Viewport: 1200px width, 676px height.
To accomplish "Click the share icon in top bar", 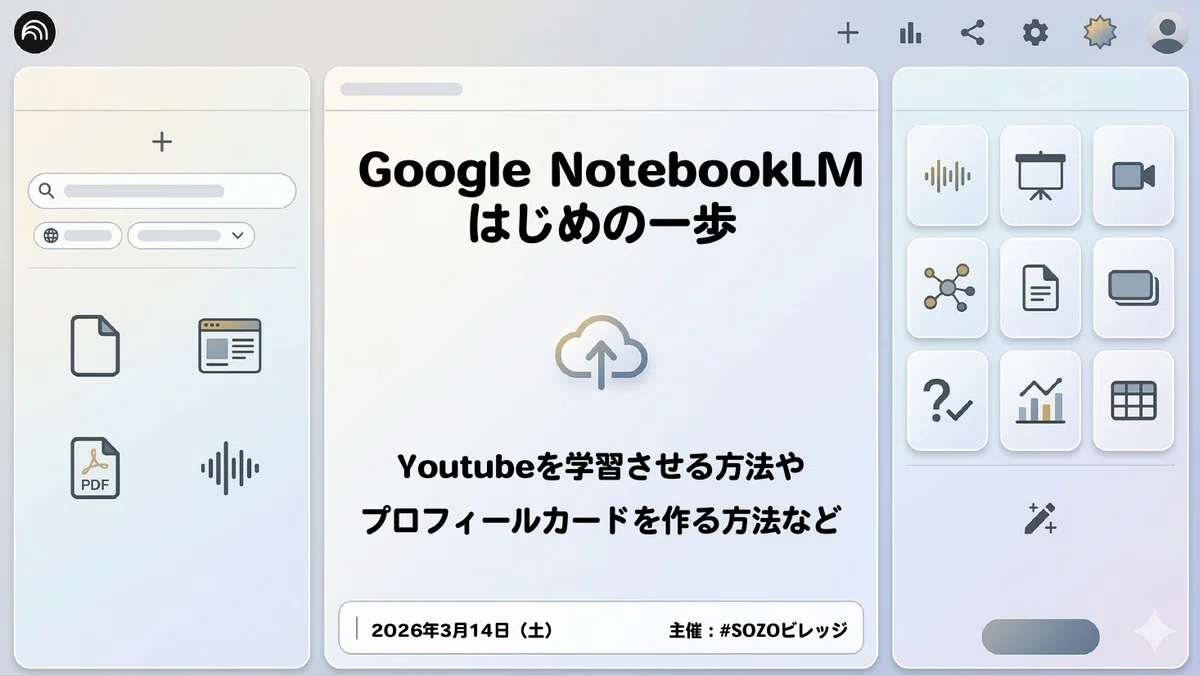I will [972, 33].
